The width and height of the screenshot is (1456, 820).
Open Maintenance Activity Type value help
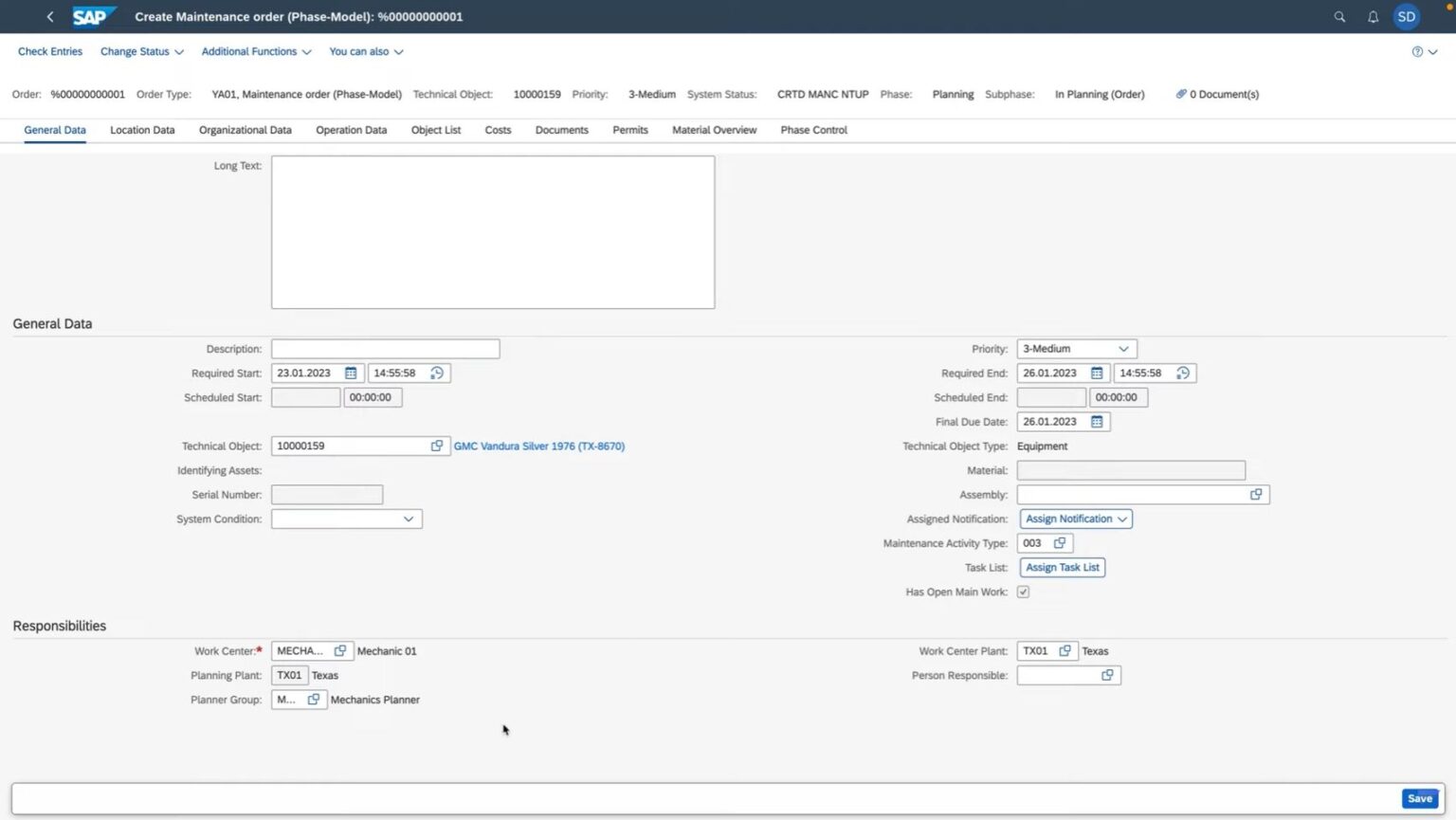coord(1060,543)
